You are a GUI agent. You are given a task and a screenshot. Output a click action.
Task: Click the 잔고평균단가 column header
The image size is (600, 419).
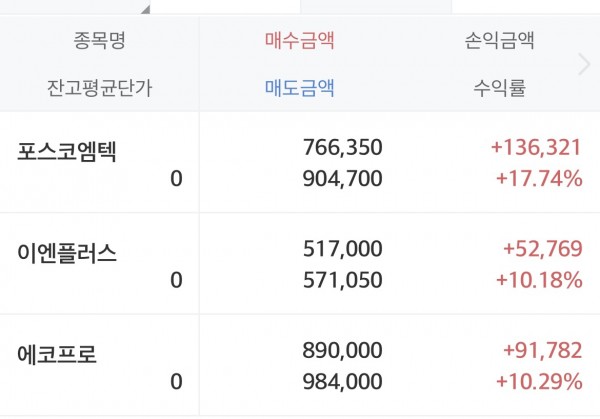coord(99,88)
